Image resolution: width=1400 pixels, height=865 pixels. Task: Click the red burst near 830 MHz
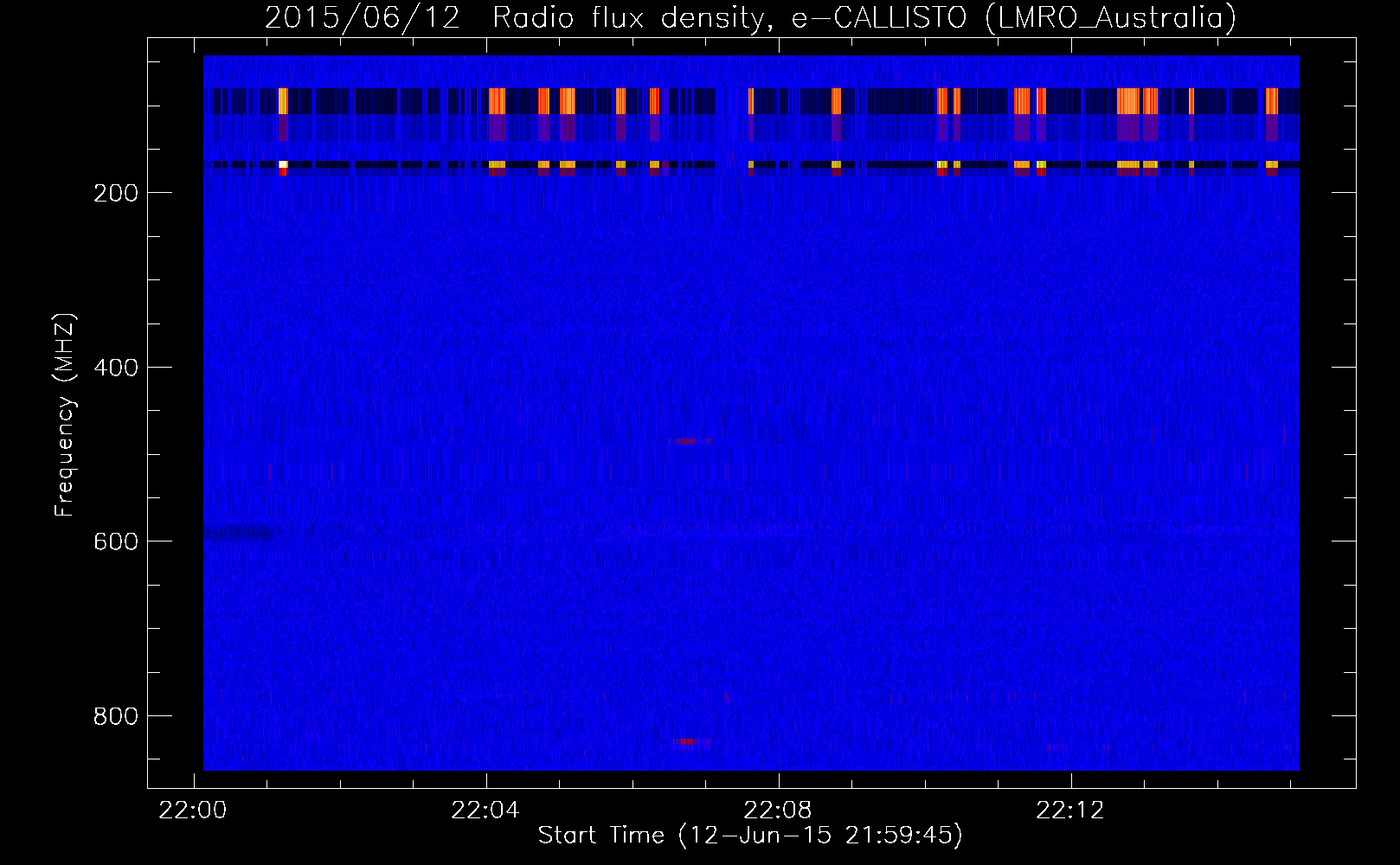(x=691, y=741)
